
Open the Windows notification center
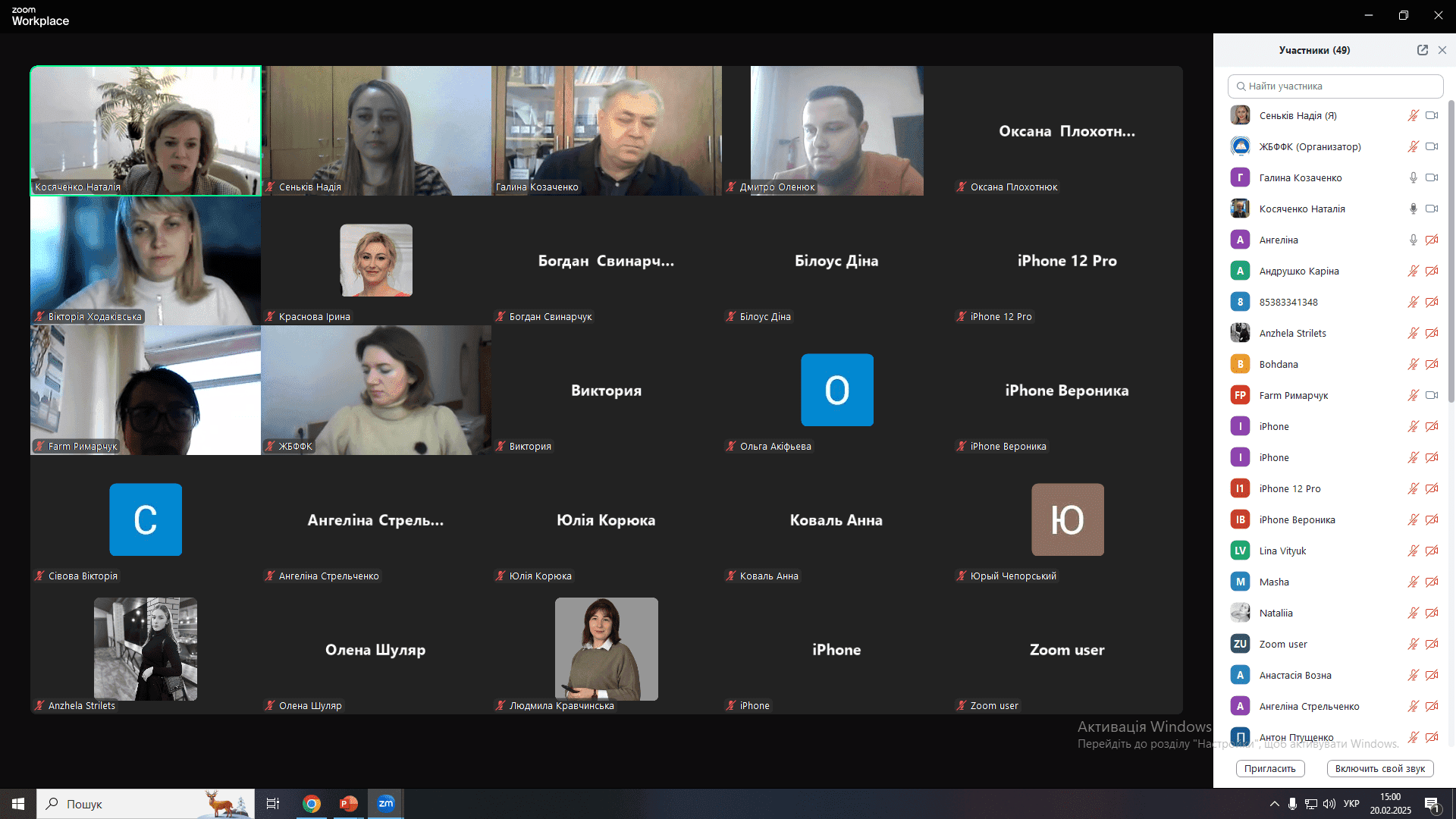point(1432,804)
